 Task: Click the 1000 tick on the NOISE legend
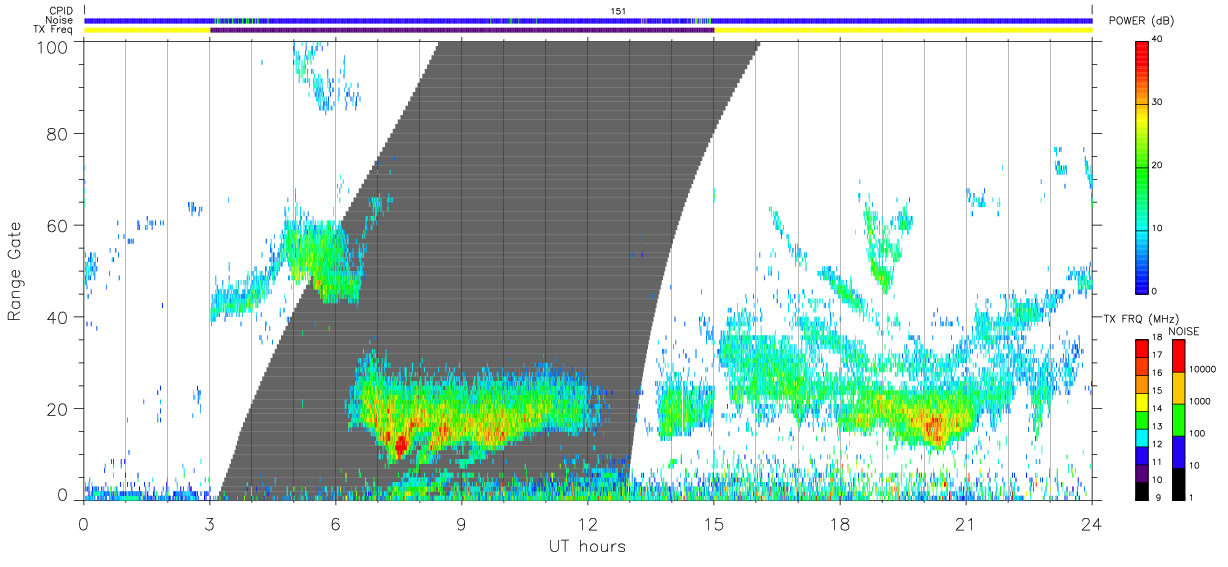1202,402
